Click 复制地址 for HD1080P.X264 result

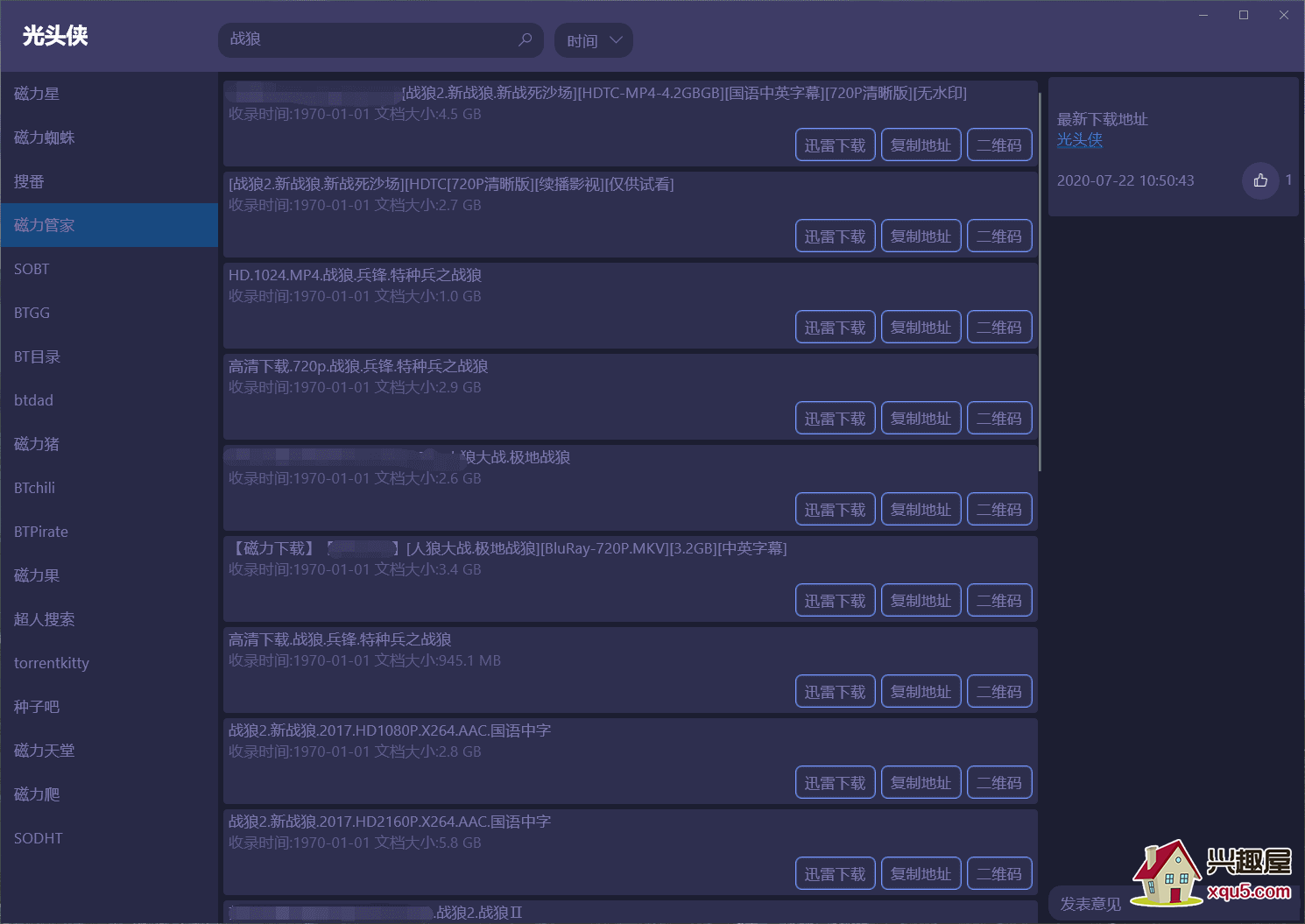pyautogui.click(x=921, y=783)
